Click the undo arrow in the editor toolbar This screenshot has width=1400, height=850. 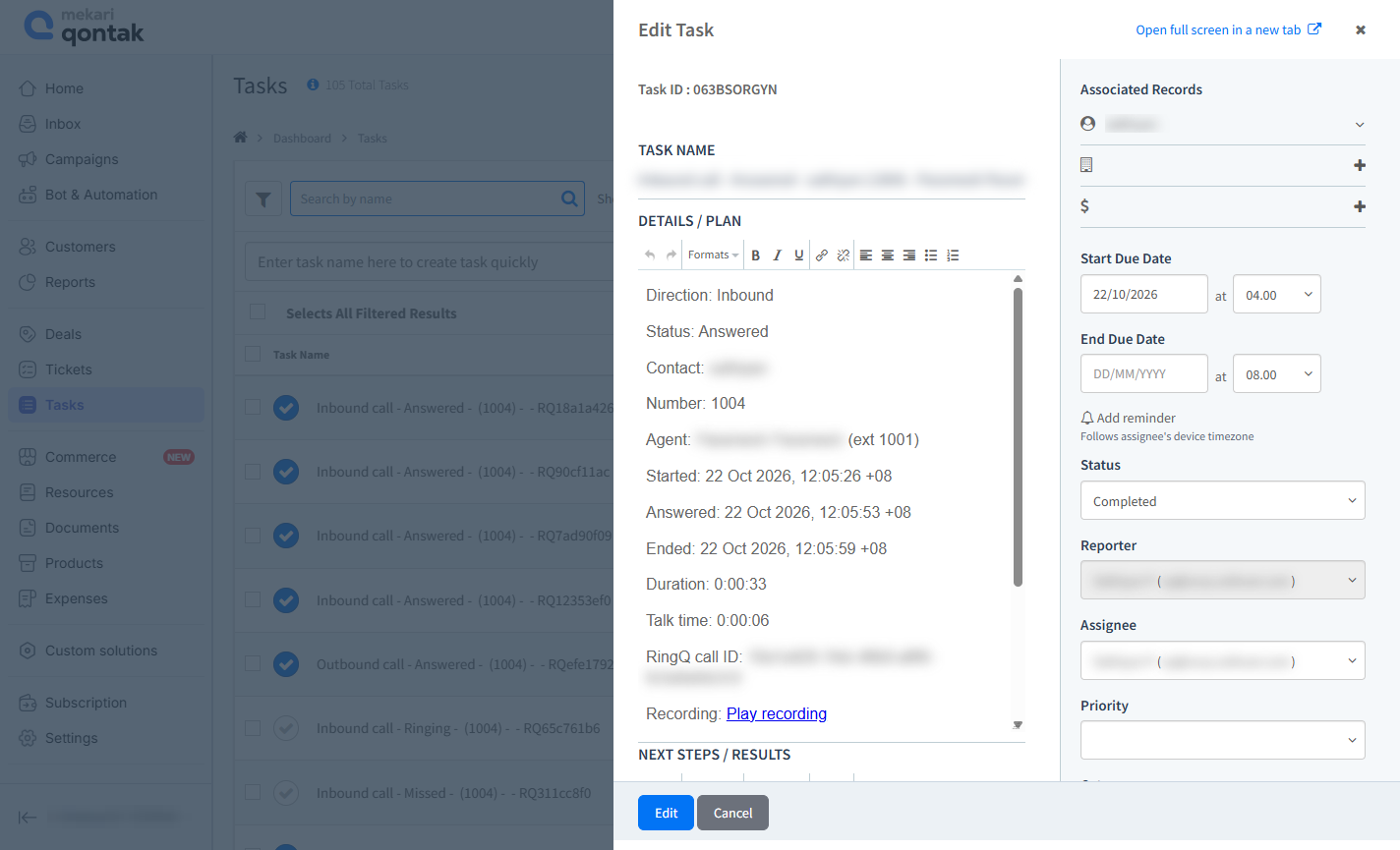[x=650, y=255]
